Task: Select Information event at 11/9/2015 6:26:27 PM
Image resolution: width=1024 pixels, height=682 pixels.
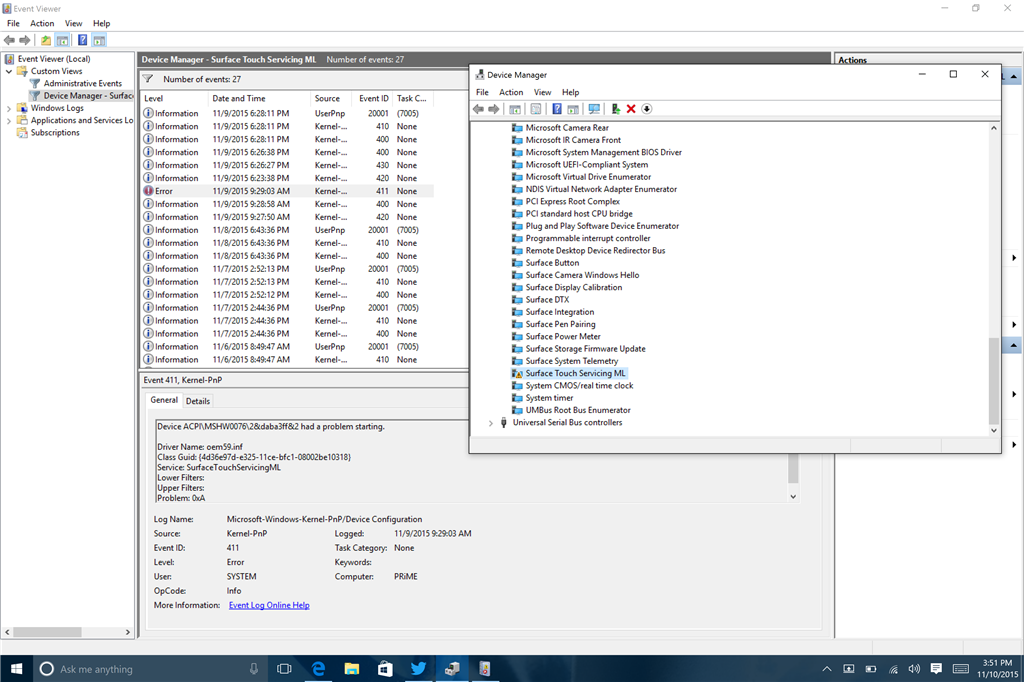Action: (x=287, y=165)
